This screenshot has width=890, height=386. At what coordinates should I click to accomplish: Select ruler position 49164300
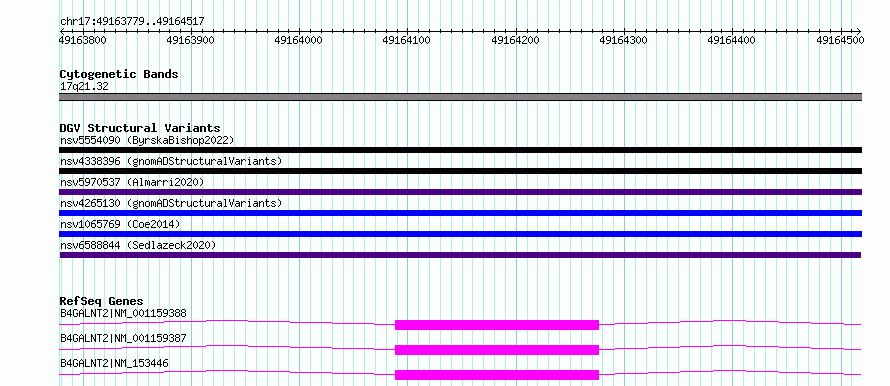click(x=624, y=40)
